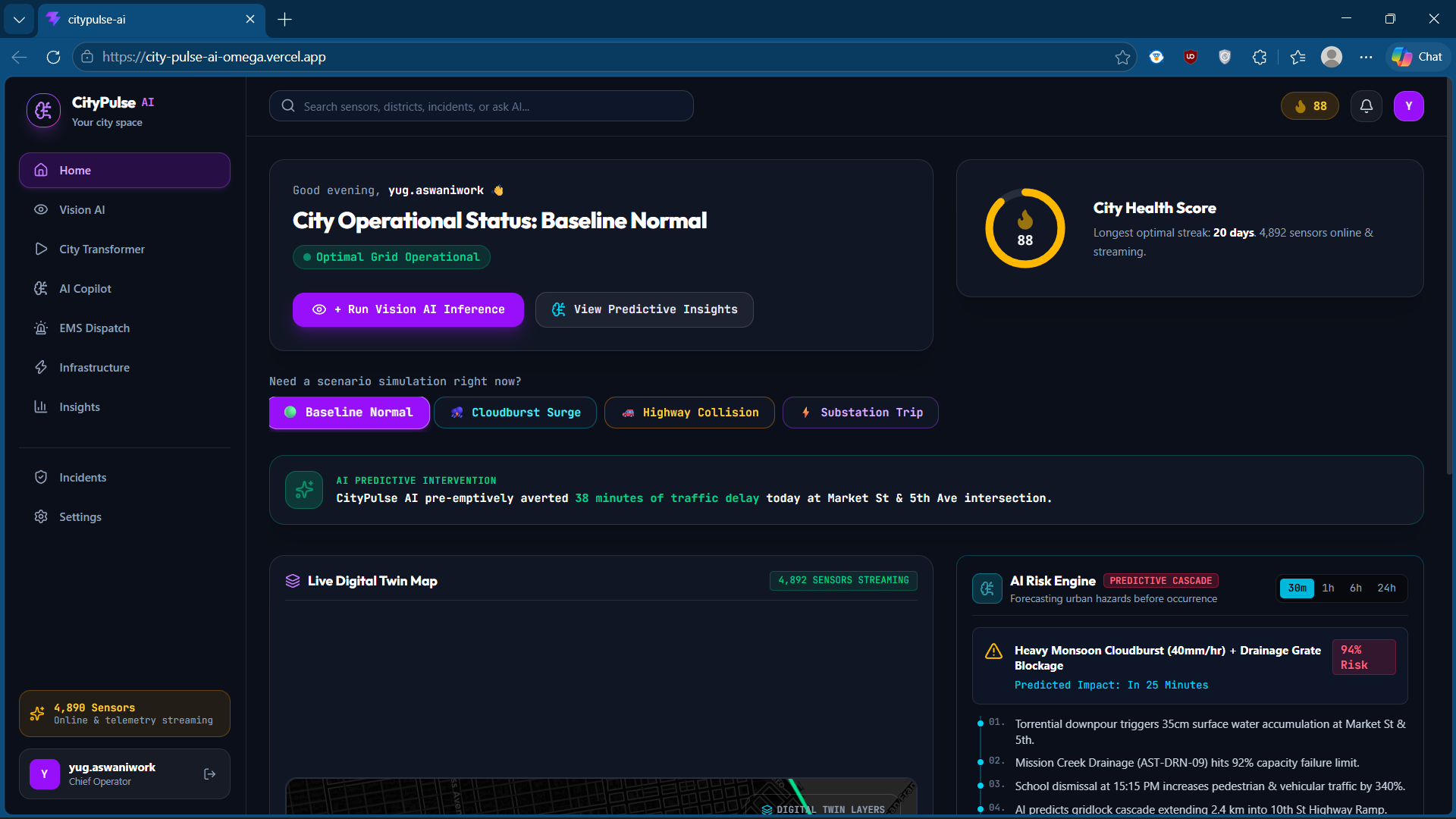Switch scenario to Highway Collision
Image resolution: width=1456 pixels, height=819 pixels.
tap(689, 413)
